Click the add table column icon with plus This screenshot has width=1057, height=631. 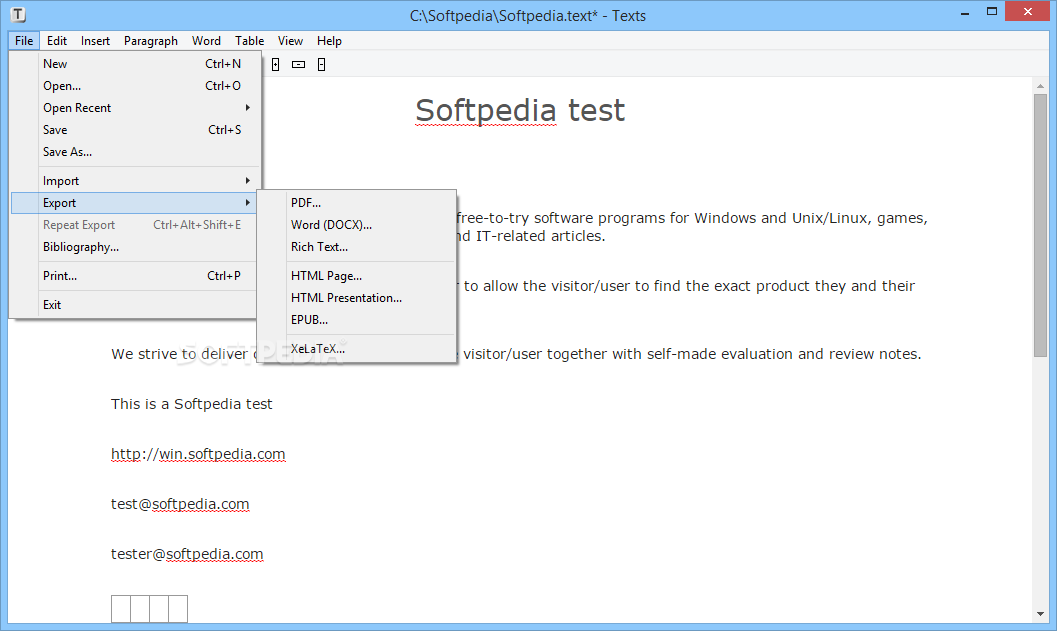point(276,65)
